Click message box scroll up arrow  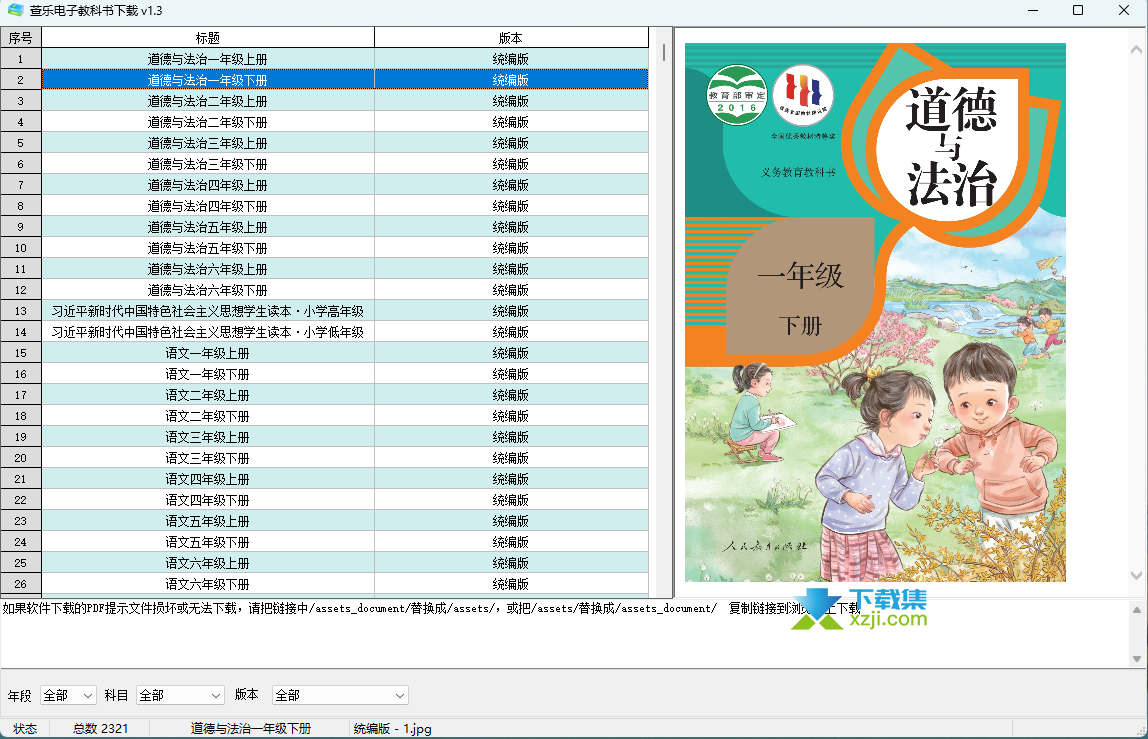coord(1137,609)
